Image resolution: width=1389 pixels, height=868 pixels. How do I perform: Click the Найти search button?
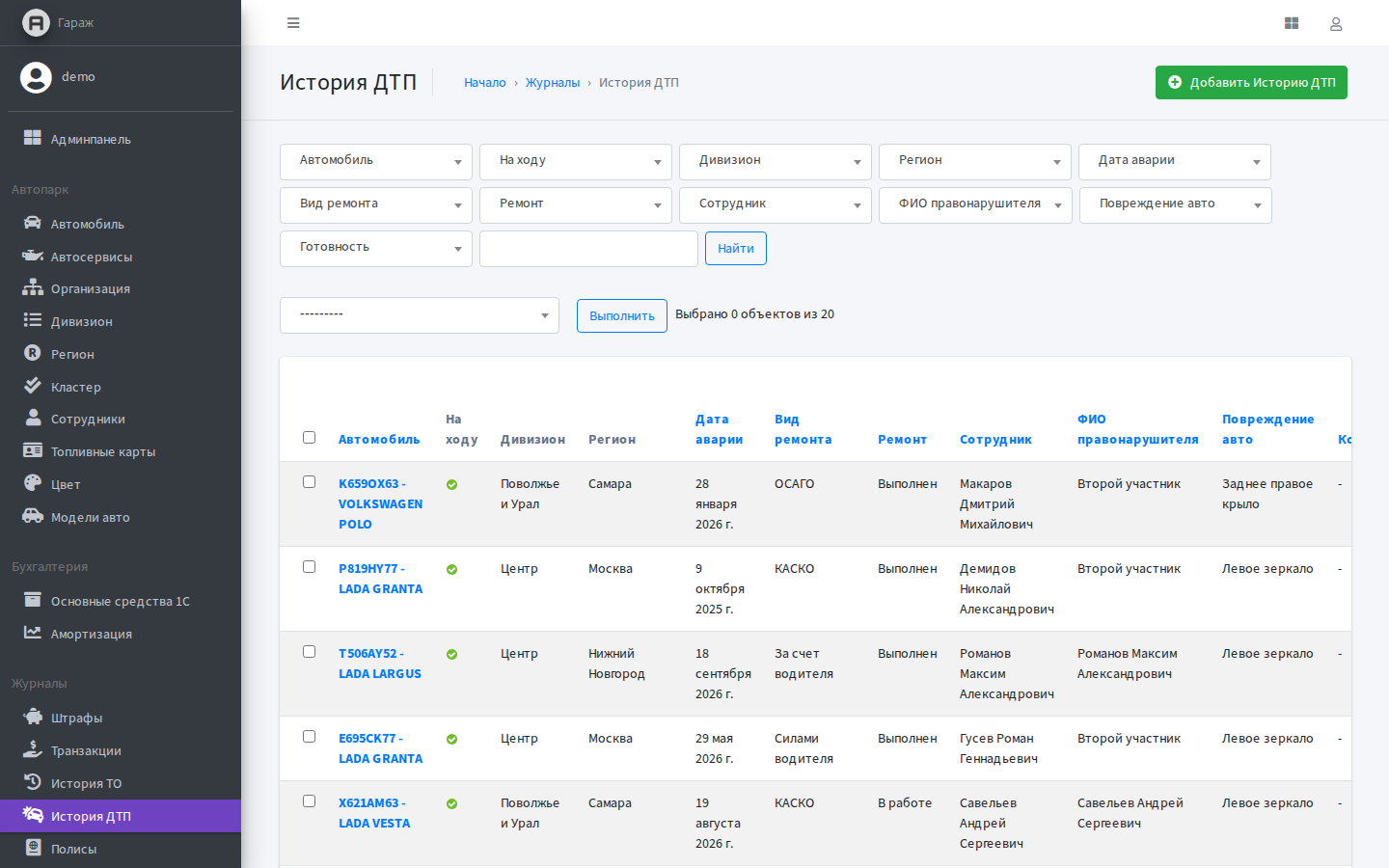pos(736,249)
